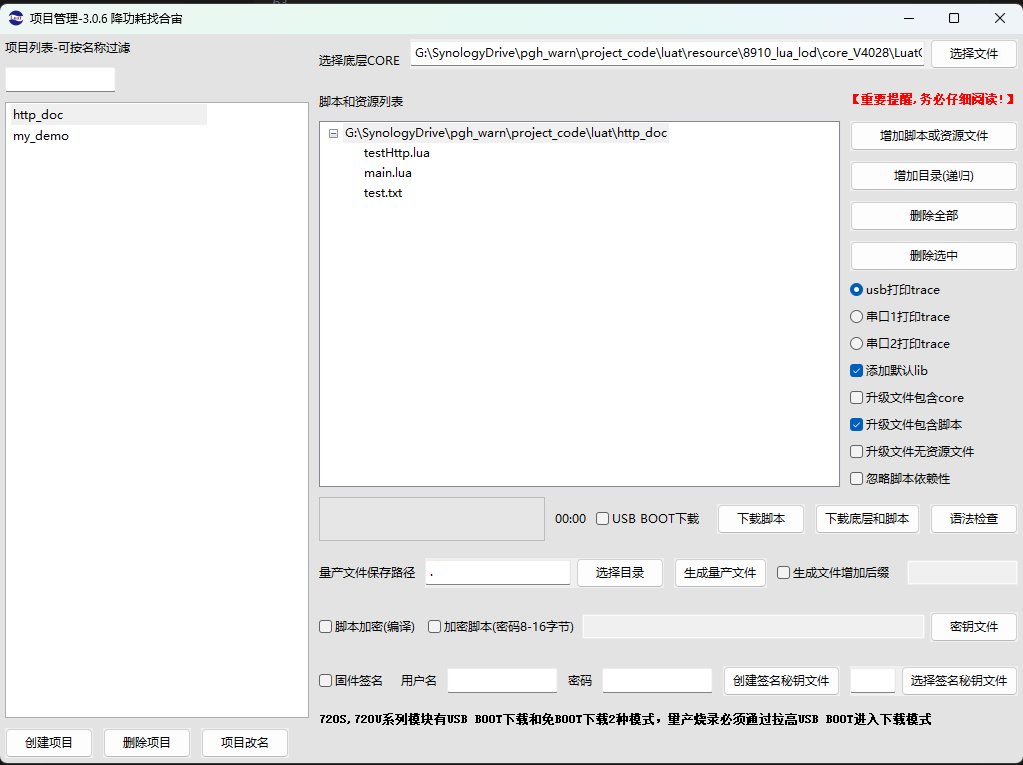Screen dimensions: 1023x765
Task: Click the app icon in title bar
Action: point(16,18)
